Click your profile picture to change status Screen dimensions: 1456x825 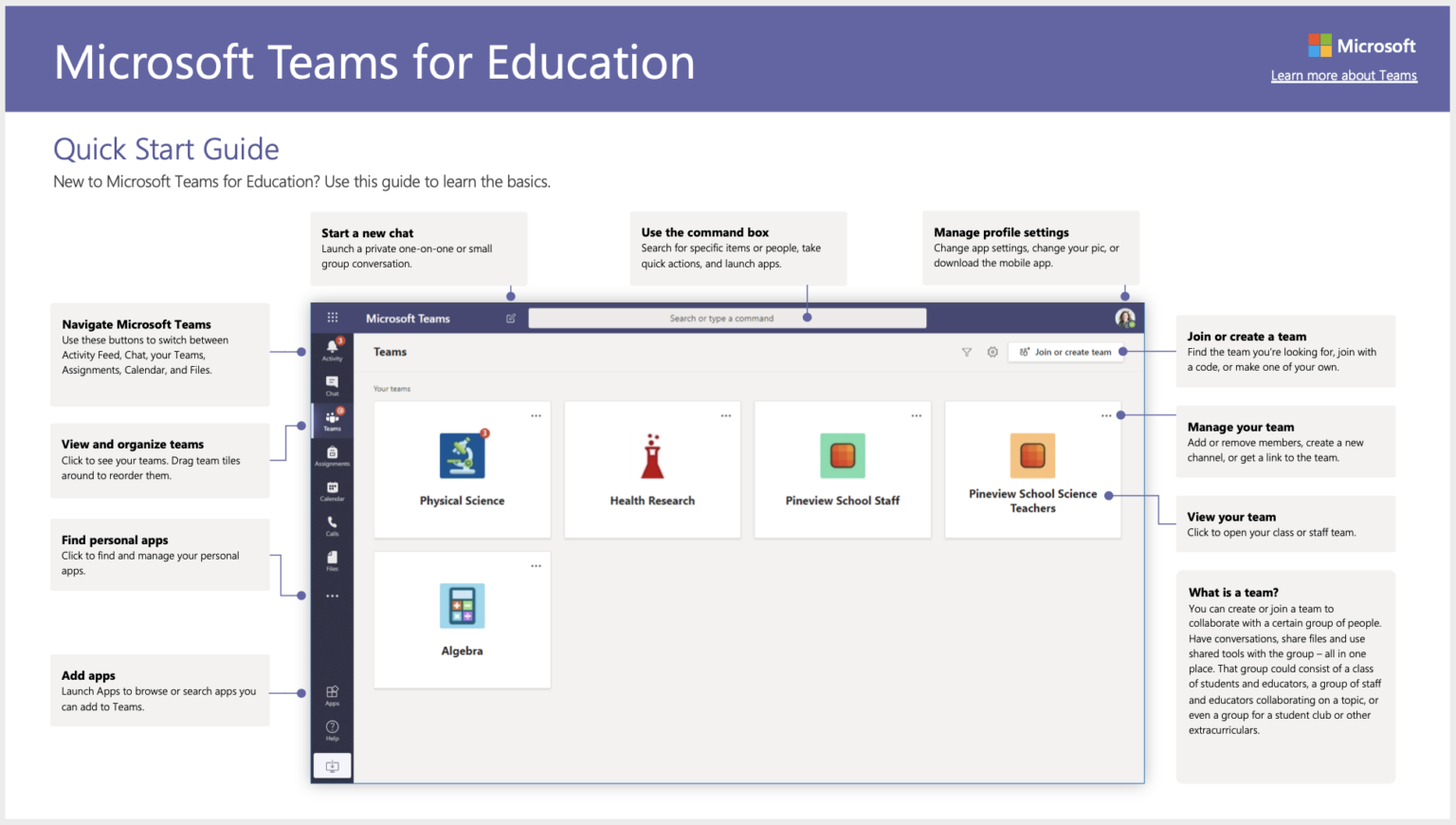pos(1124,318)
